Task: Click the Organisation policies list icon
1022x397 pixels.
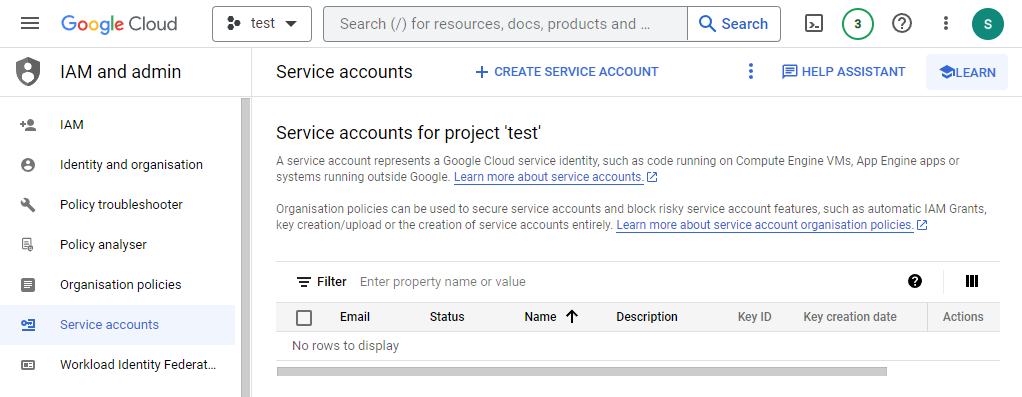Action: (28, 285)
